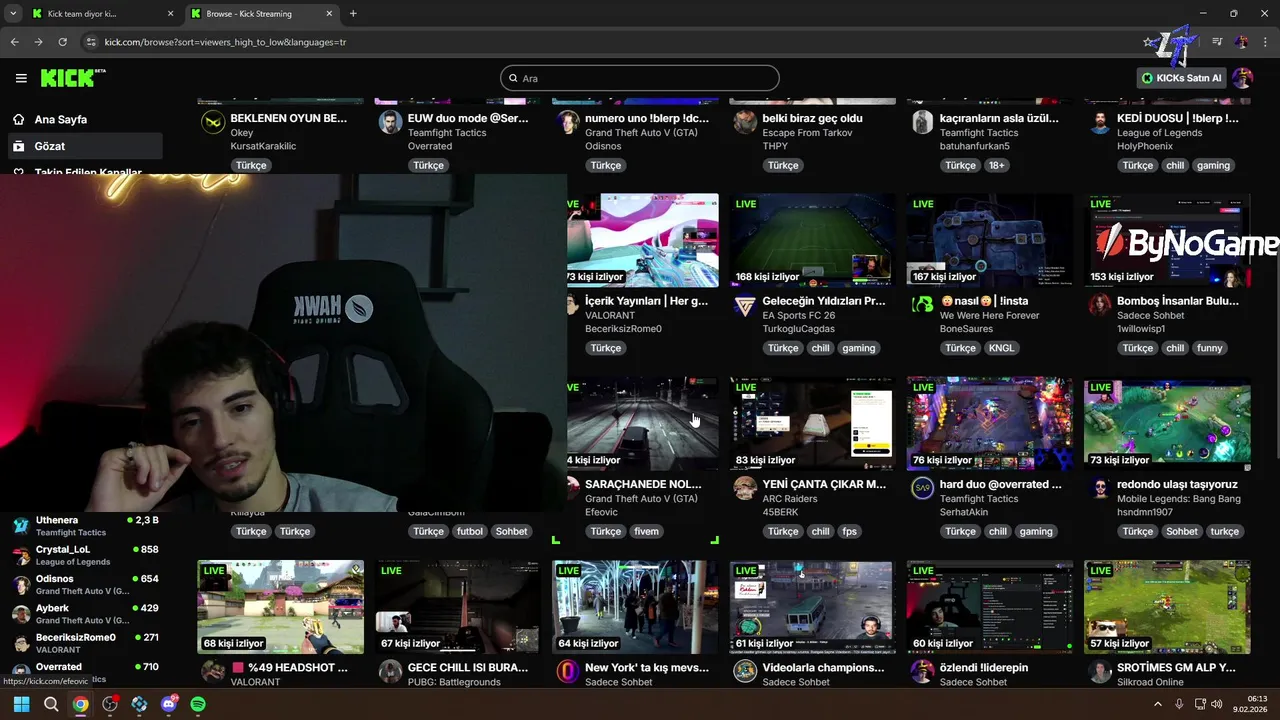Screen dimensions: 1280x720
Task: Select the fivem tag
Action: click(646, 531)
